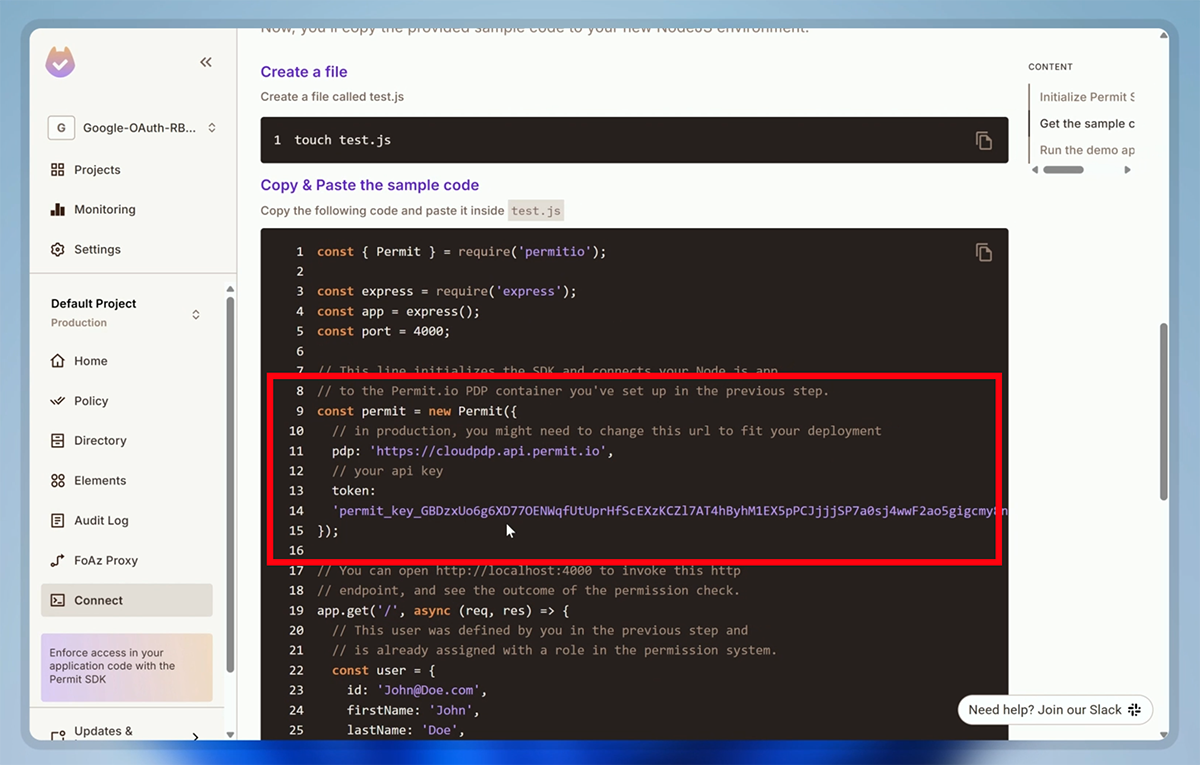1200x765 pixels.
Task: Click the 'Create a file called test.js' text
Action: point(332,97)
